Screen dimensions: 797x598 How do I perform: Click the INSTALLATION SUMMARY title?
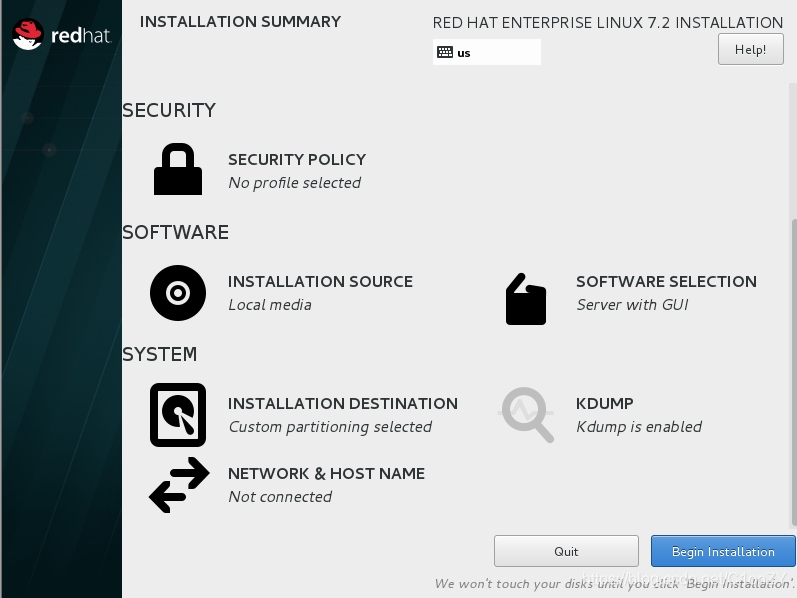240,22
